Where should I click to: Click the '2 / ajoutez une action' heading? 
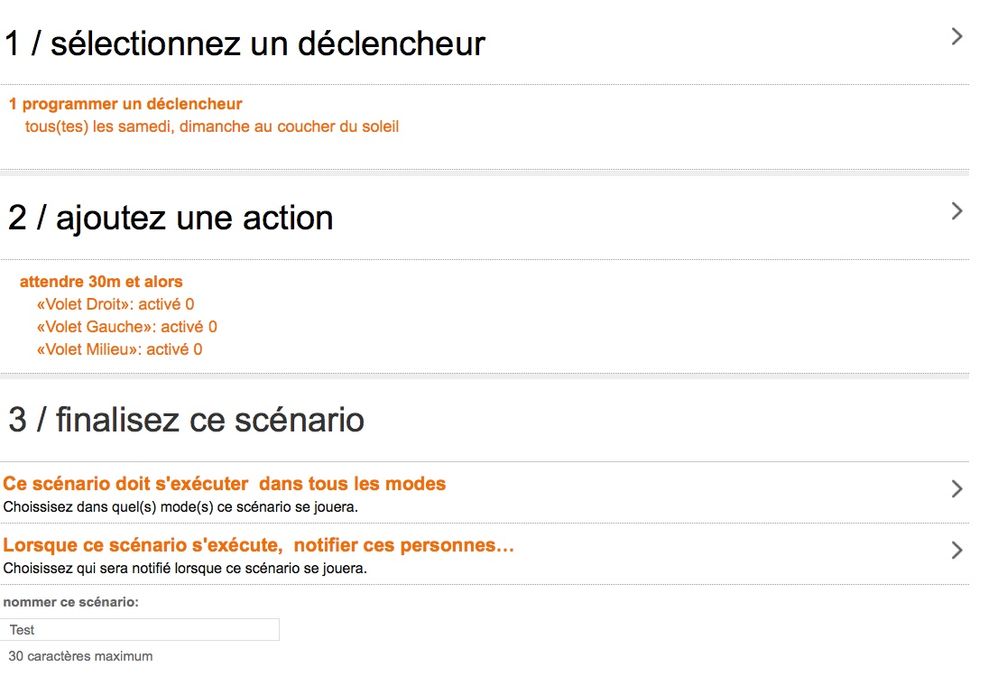[x=171, y=218]
